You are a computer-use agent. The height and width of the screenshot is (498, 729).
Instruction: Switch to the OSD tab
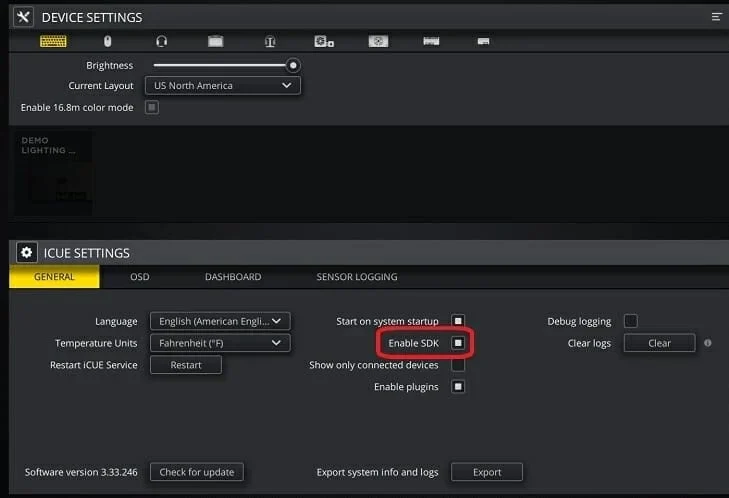pyautogui.click(x=139, y=277)
